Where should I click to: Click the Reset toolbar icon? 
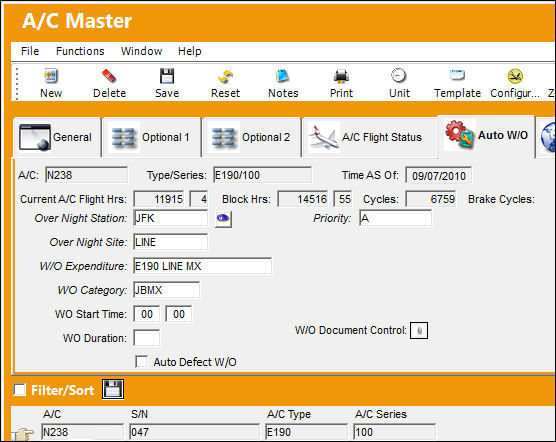225,76
